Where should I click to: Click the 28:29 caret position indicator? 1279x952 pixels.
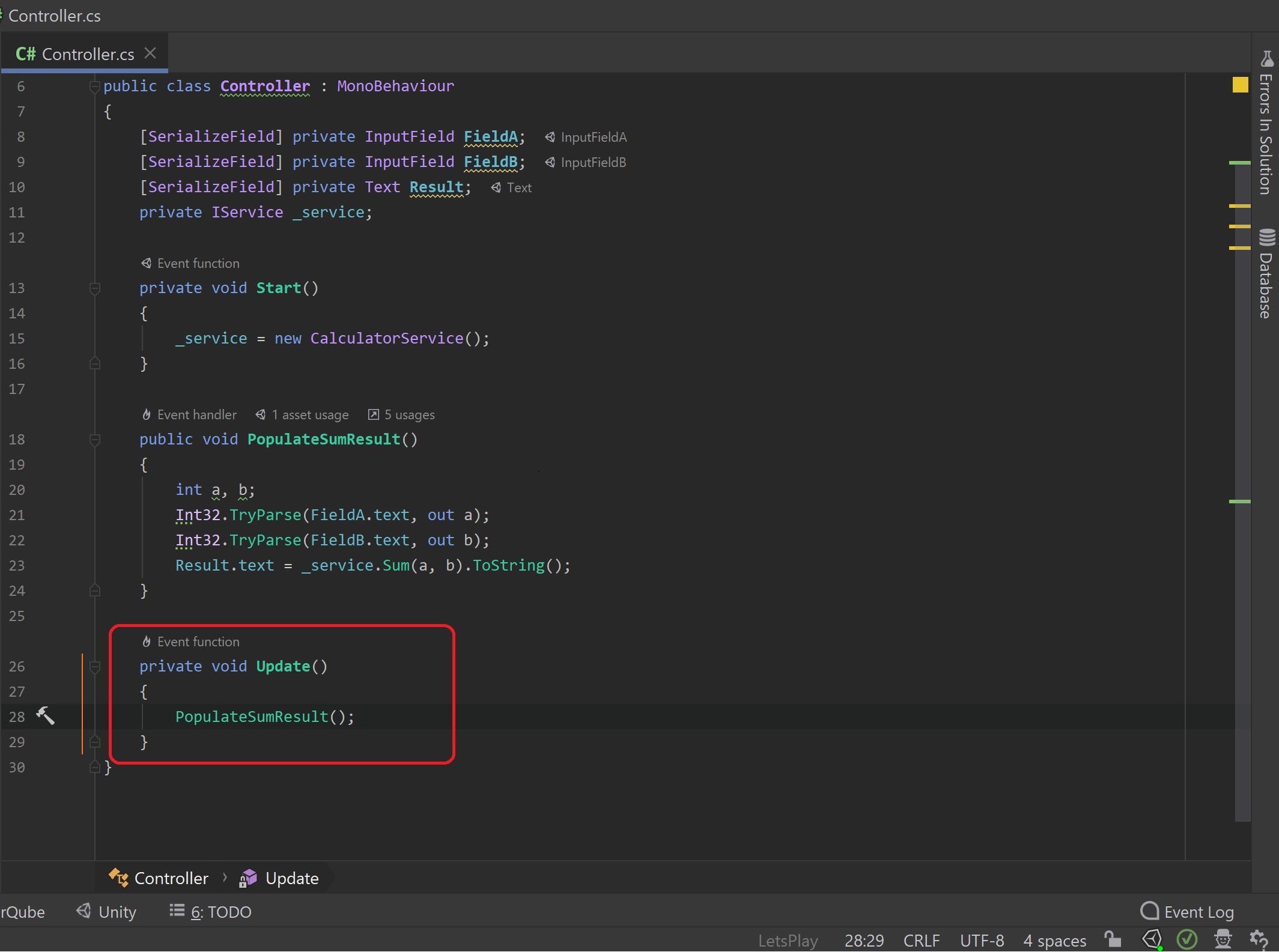pyautogui.click(x=864, y=940)
